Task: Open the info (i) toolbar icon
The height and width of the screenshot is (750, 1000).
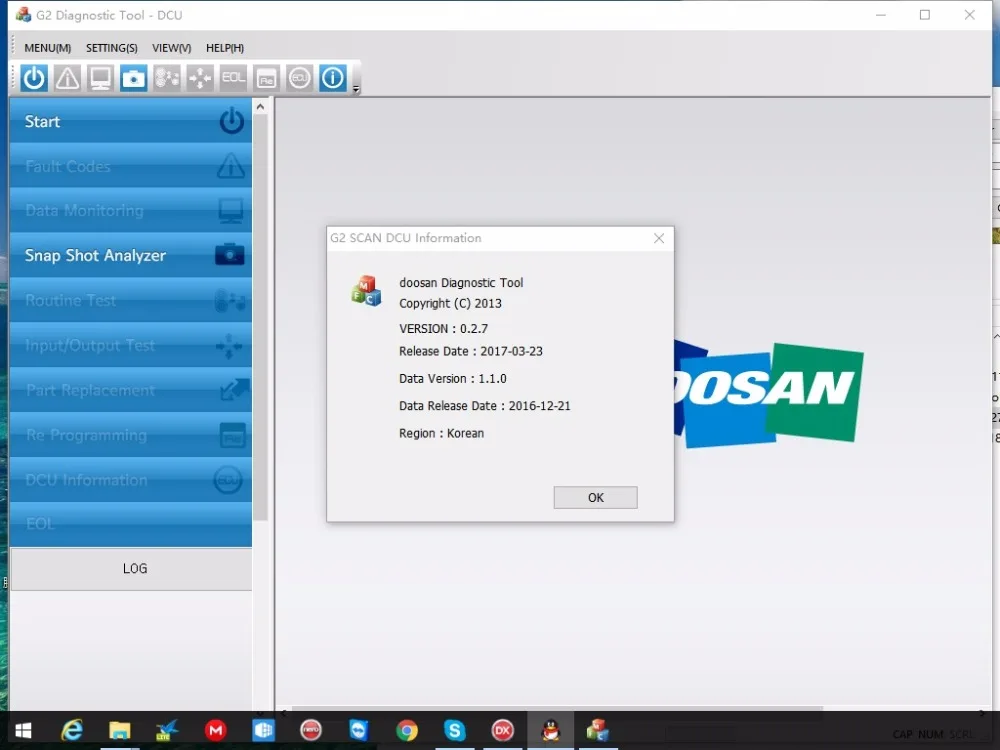Action: [332, 77]
